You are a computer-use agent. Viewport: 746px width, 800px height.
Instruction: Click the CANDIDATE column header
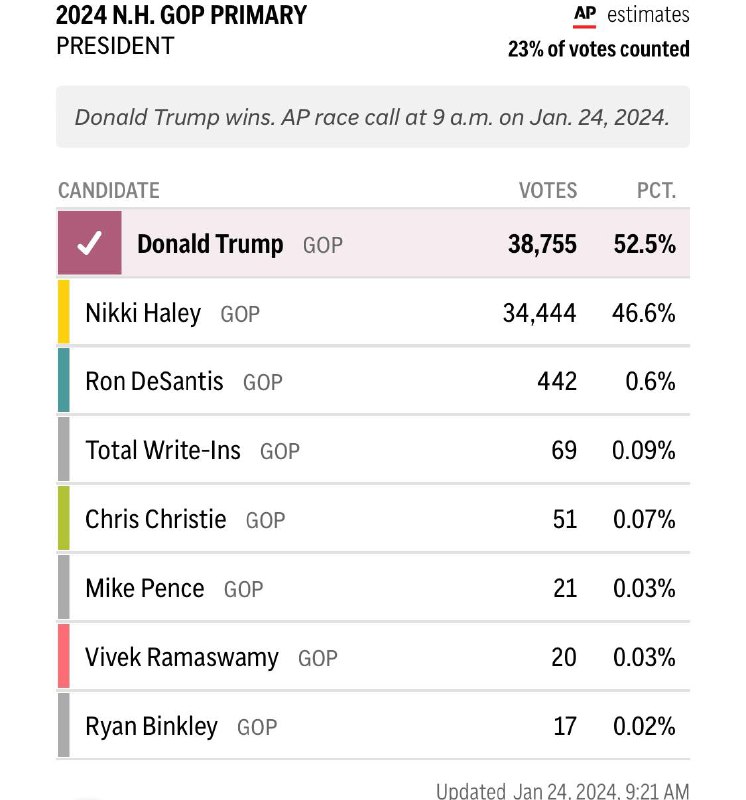[108, 190]
